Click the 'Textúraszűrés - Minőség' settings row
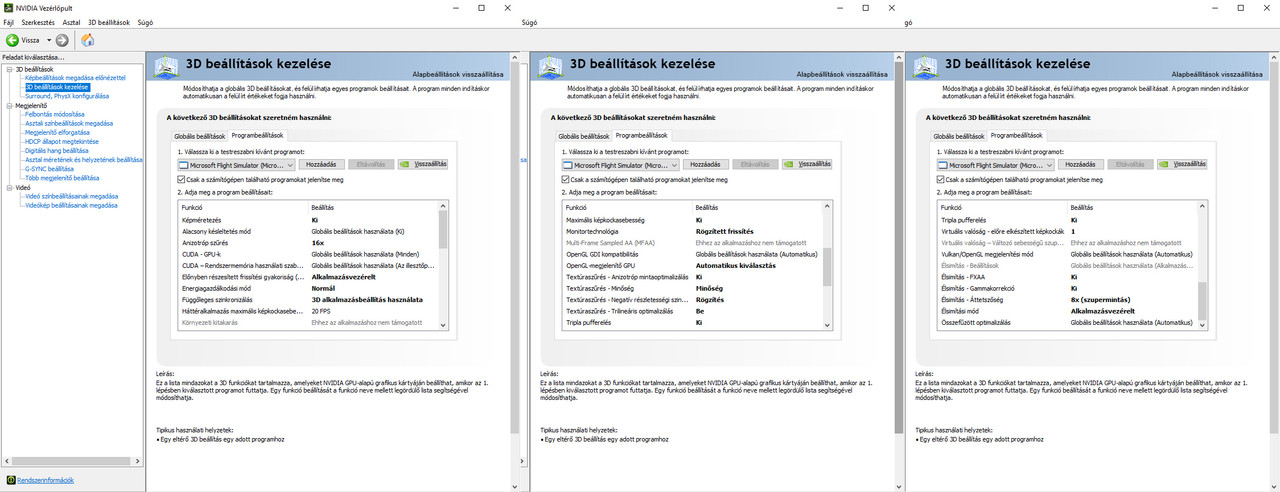The width and height of the screenshot is (1280, 492). pyautogui.click(x=692, y=288)
